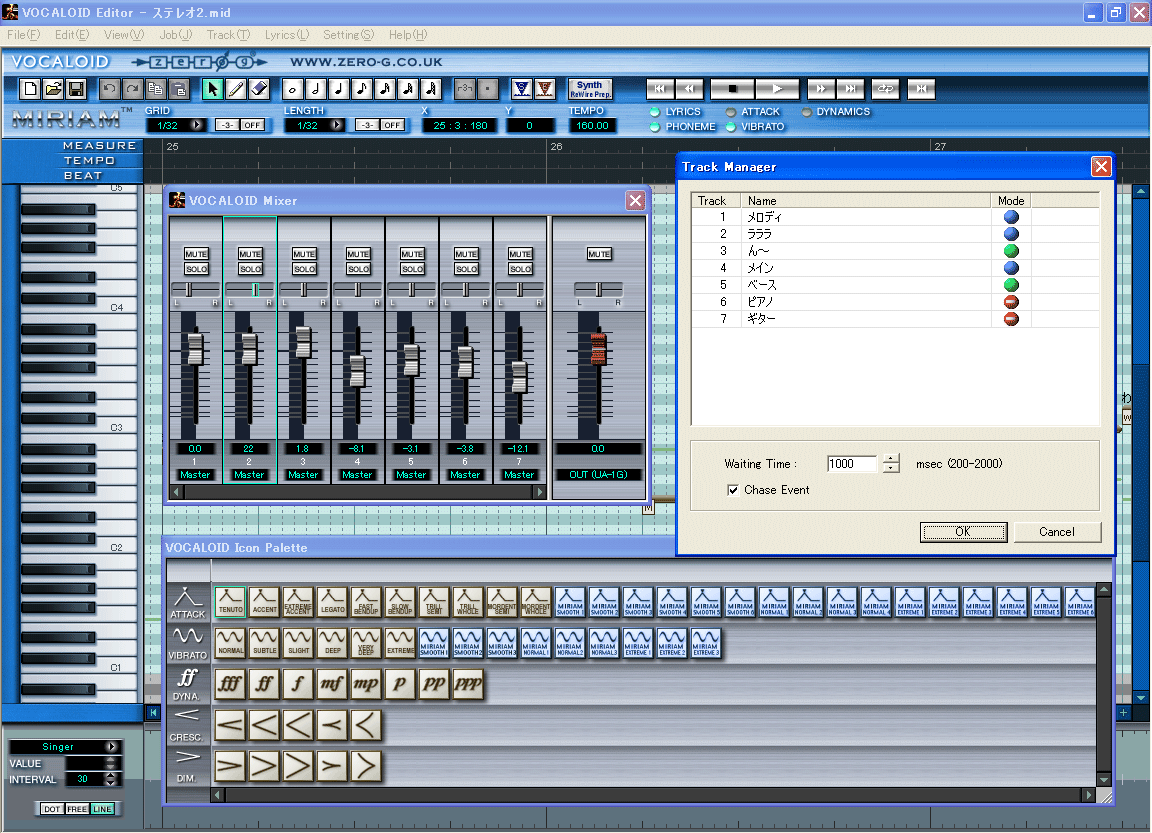Open the Lyrics menu
Viewport: 1152px width, 833px height.
[287, 35]
